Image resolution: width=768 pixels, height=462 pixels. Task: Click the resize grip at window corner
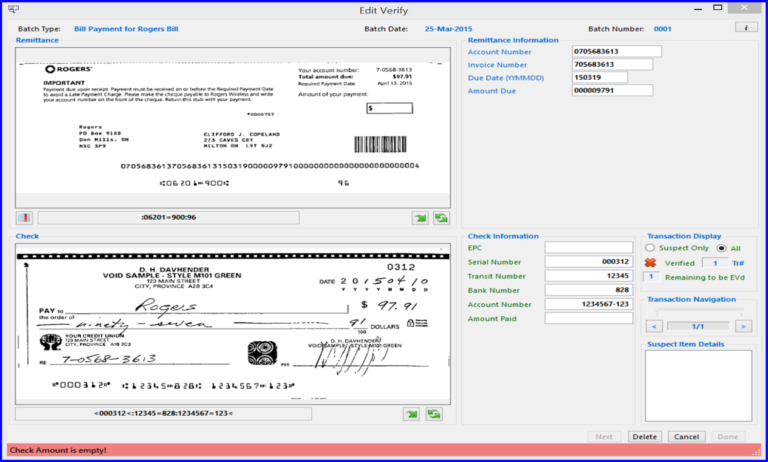pyautogui.click(x=757, y=452)
